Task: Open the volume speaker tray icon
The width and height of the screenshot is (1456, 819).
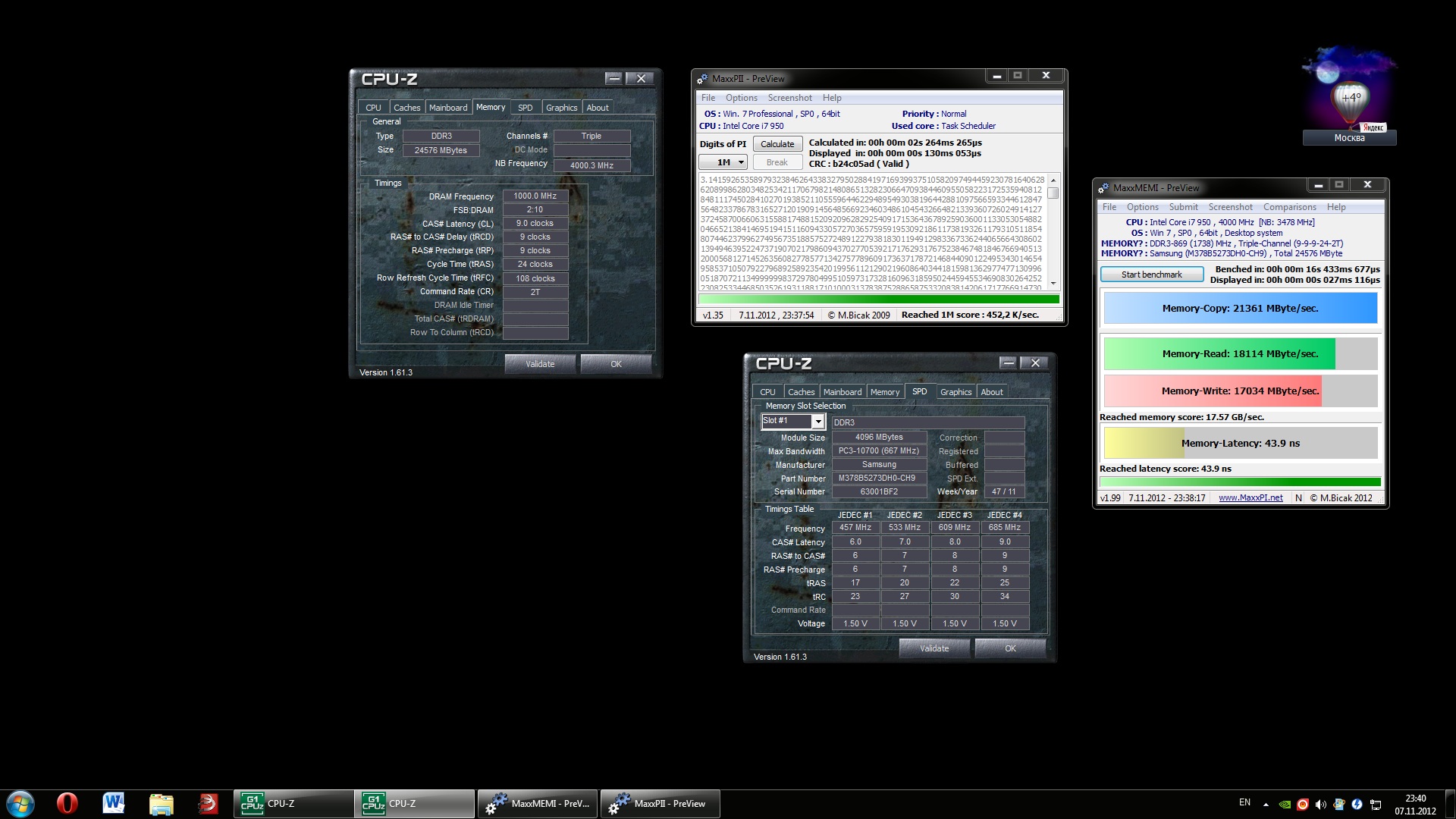Action: [x=1320, y=804]
